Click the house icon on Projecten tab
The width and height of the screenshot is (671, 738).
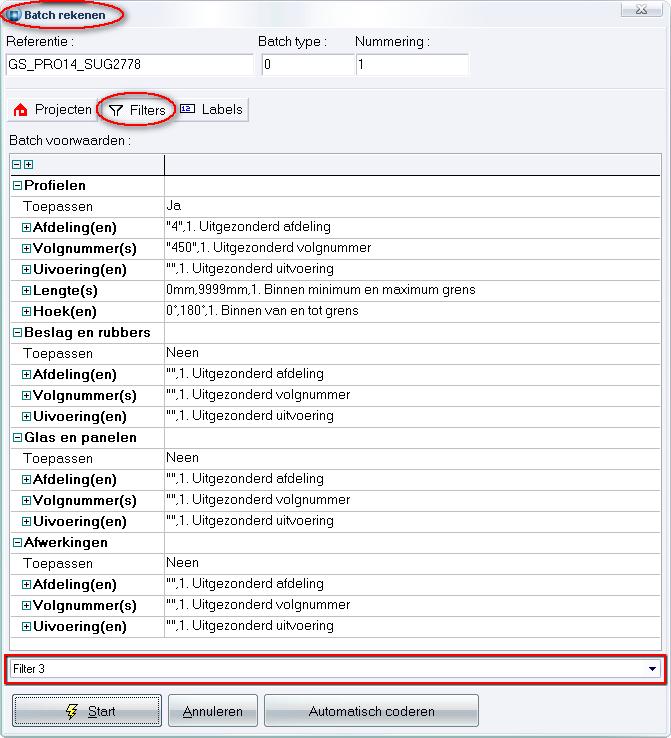coord(20,110)
